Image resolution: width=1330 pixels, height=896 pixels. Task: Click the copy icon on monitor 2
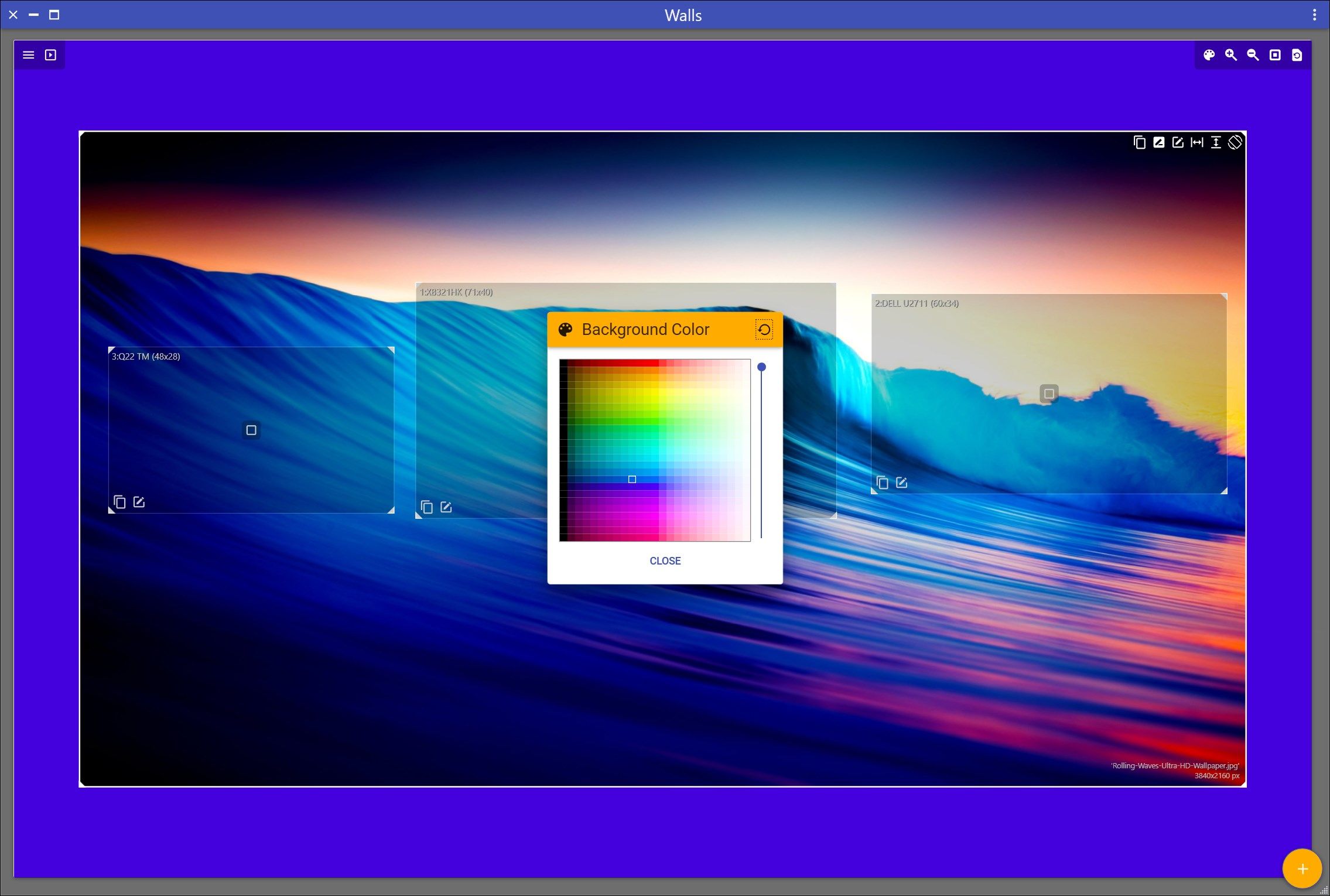tap(882, 482)
